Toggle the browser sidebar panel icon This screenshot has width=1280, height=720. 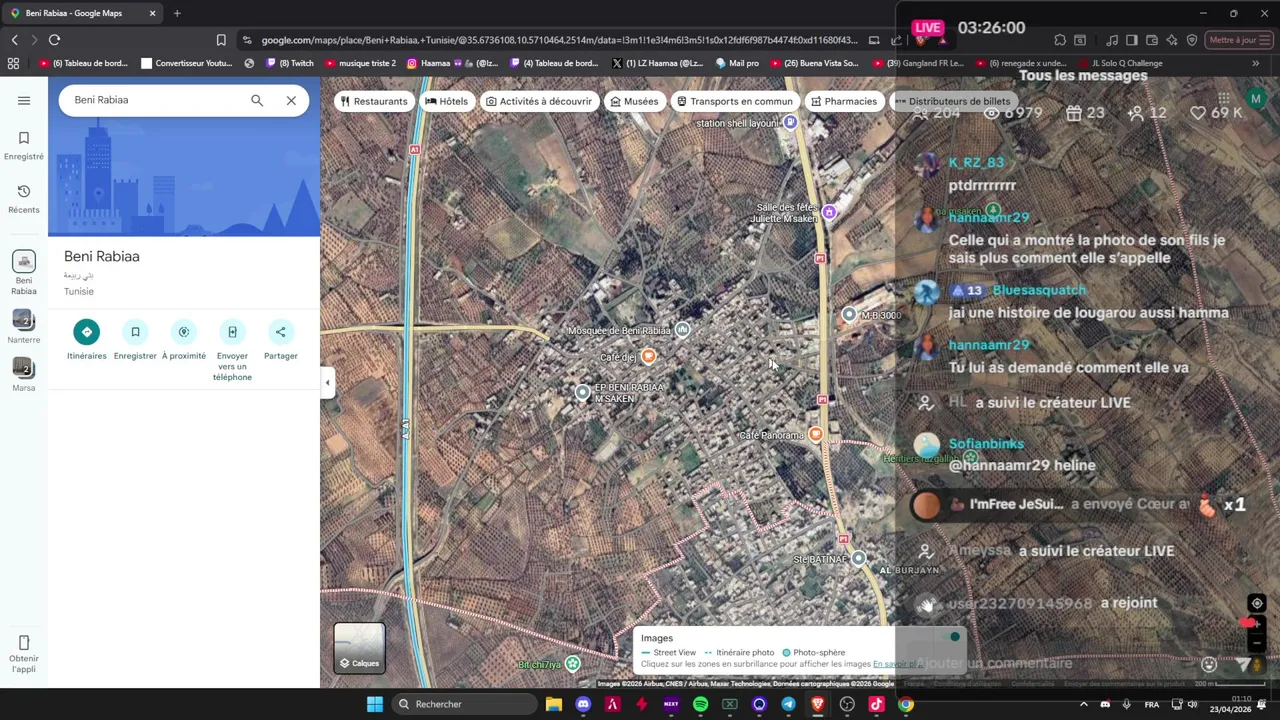tap(1131, 40)
